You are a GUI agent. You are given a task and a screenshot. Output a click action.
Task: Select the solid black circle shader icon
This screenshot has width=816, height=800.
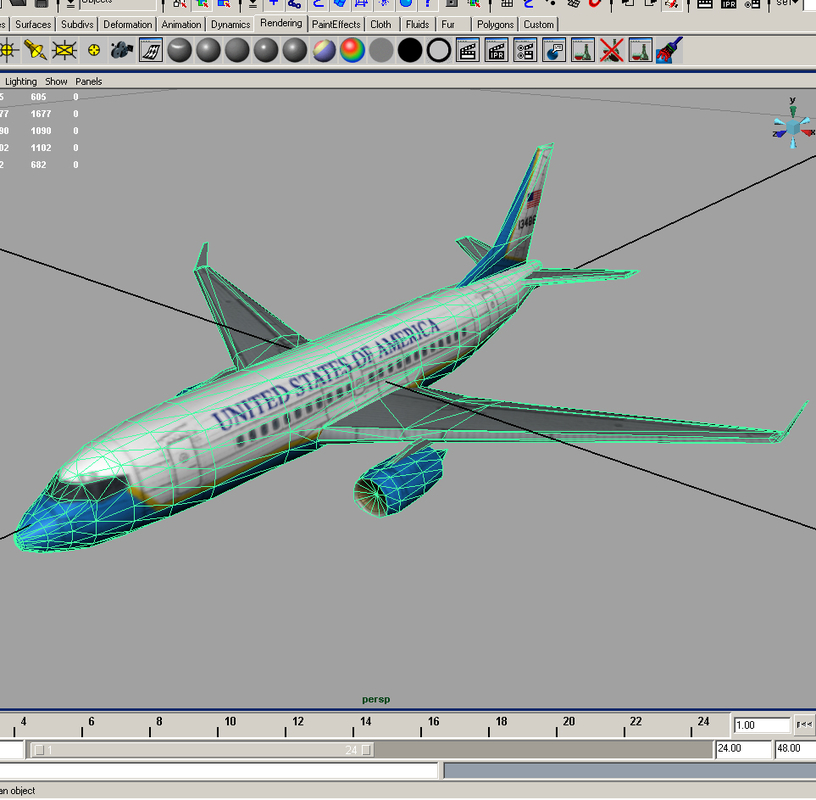pos(410,50)
